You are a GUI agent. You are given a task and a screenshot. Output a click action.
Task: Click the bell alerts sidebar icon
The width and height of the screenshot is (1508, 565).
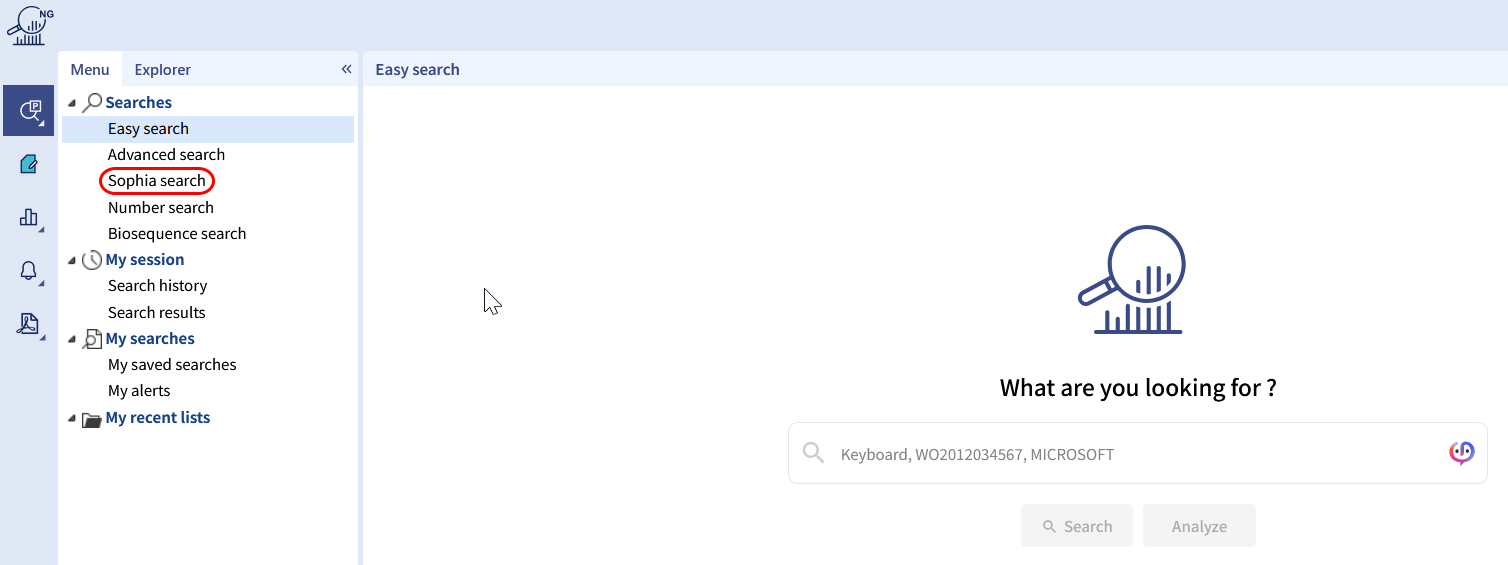click(28, 271)
